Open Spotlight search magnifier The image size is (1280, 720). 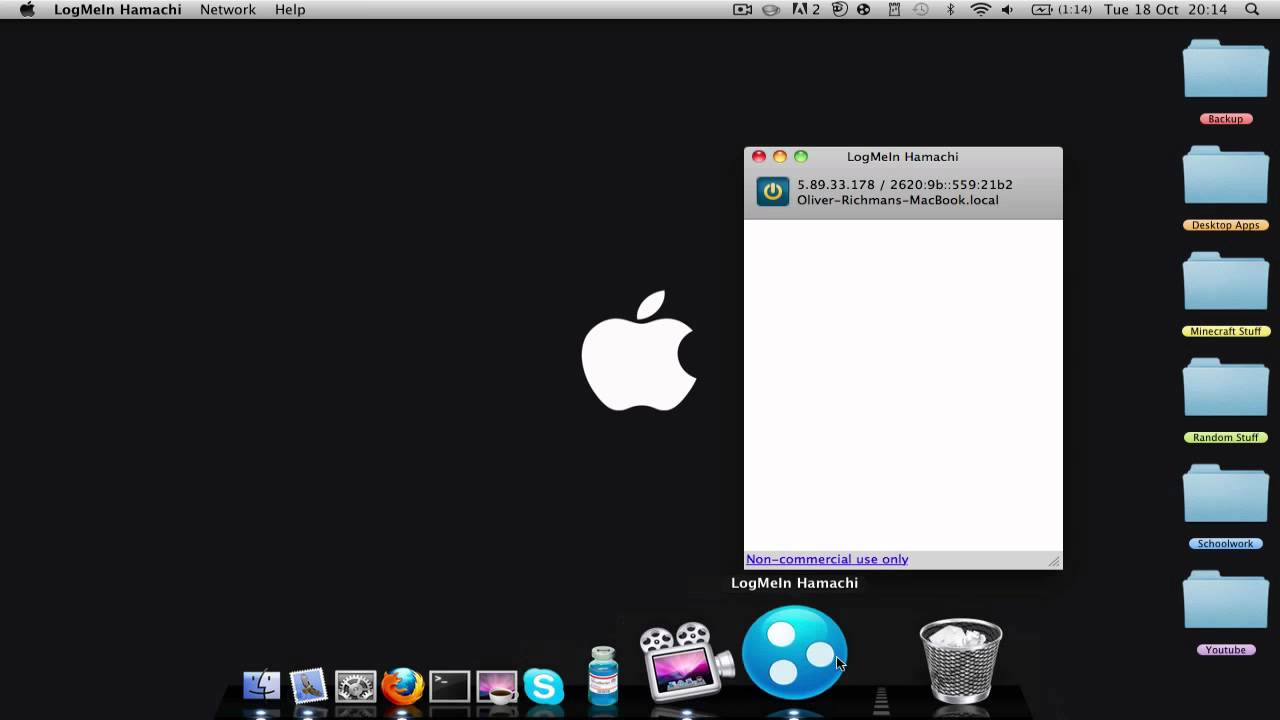click(1252, 9)
